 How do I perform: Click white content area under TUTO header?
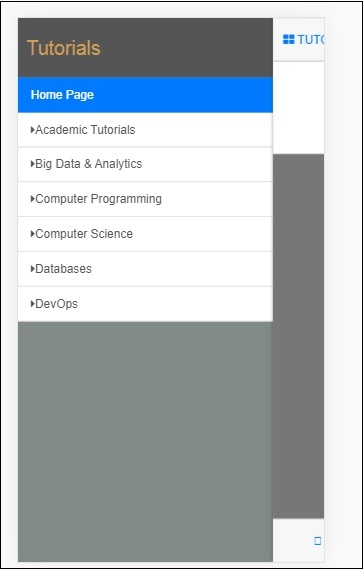coord(298,108)
